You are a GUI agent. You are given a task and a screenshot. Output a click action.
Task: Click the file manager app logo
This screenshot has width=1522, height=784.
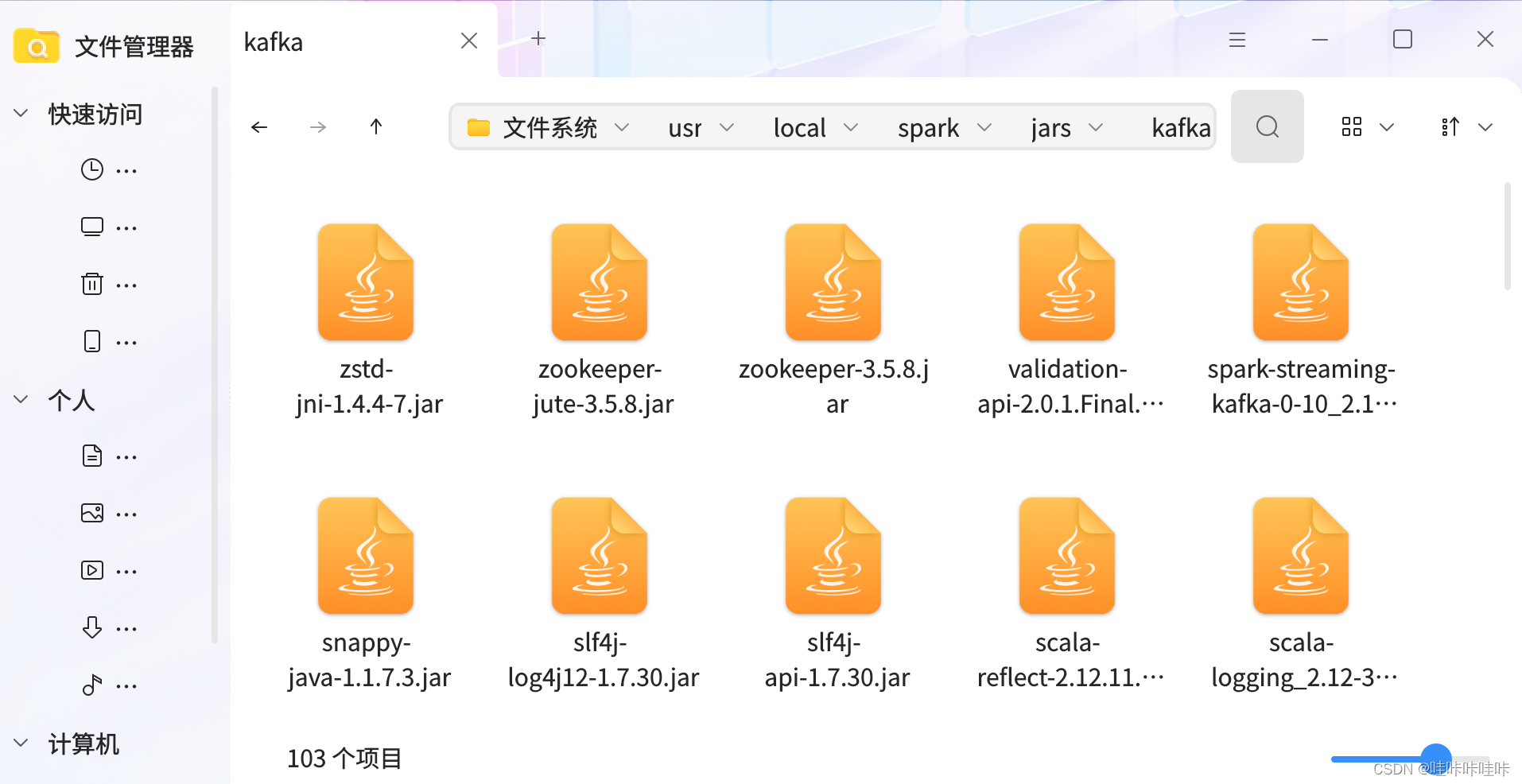(37, 46)
